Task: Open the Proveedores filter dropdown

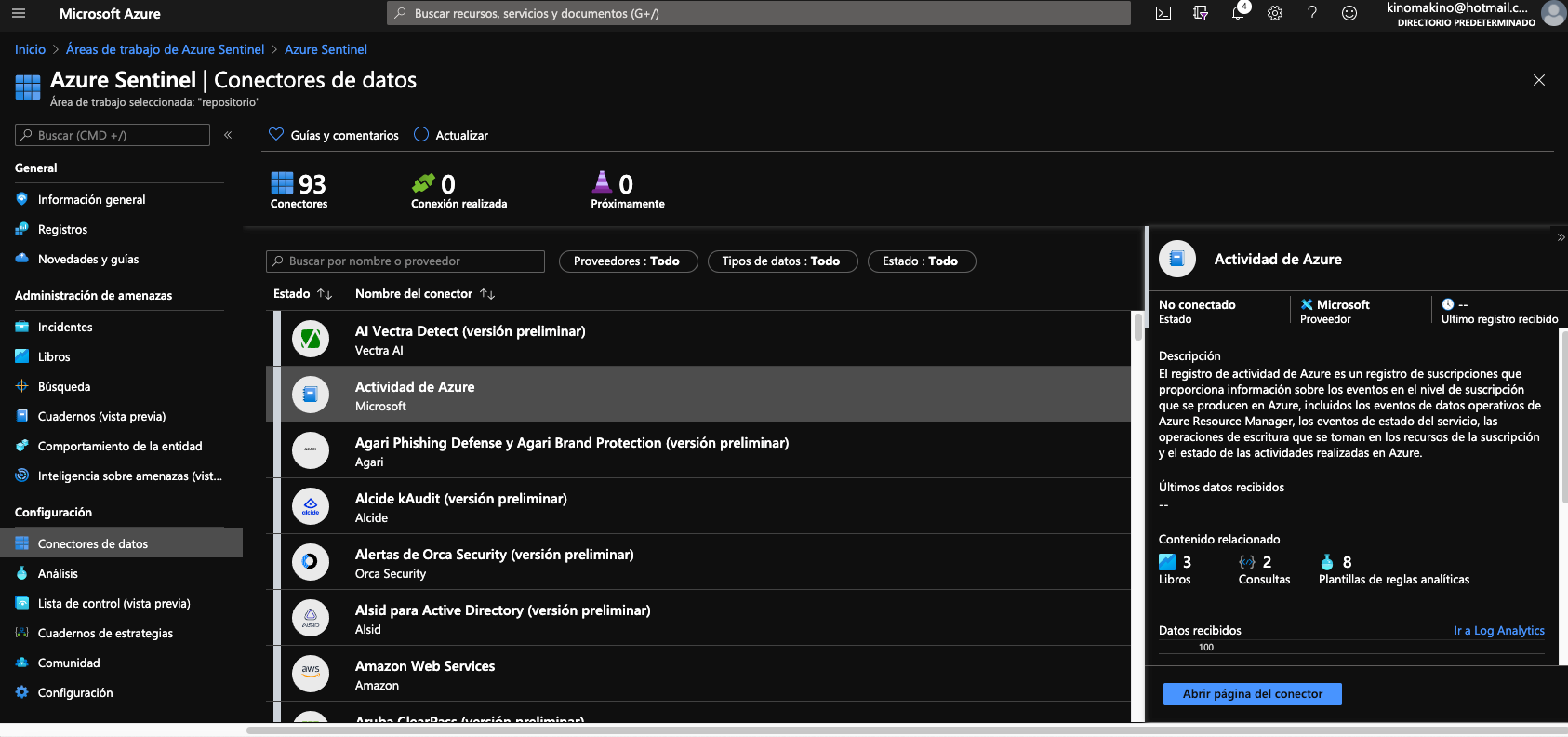Action: point(627,261)
